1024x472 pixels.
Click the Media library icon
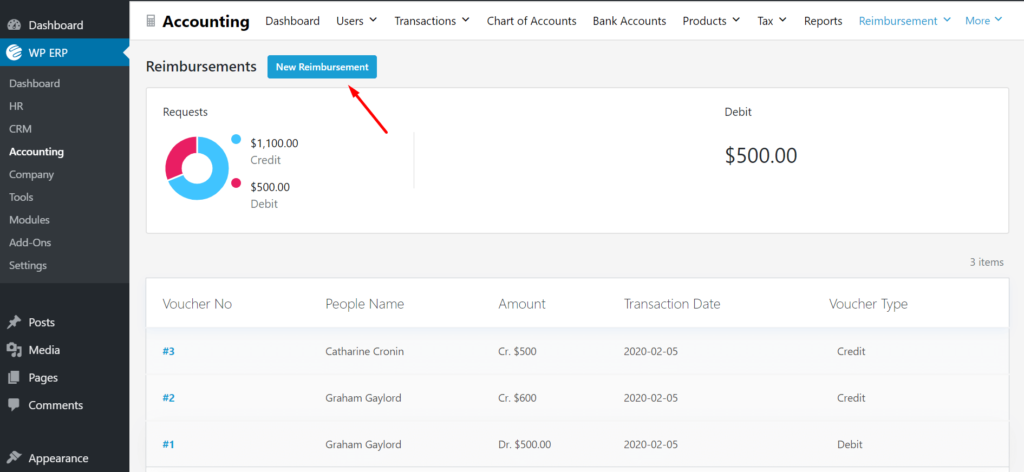pos(14,350)
